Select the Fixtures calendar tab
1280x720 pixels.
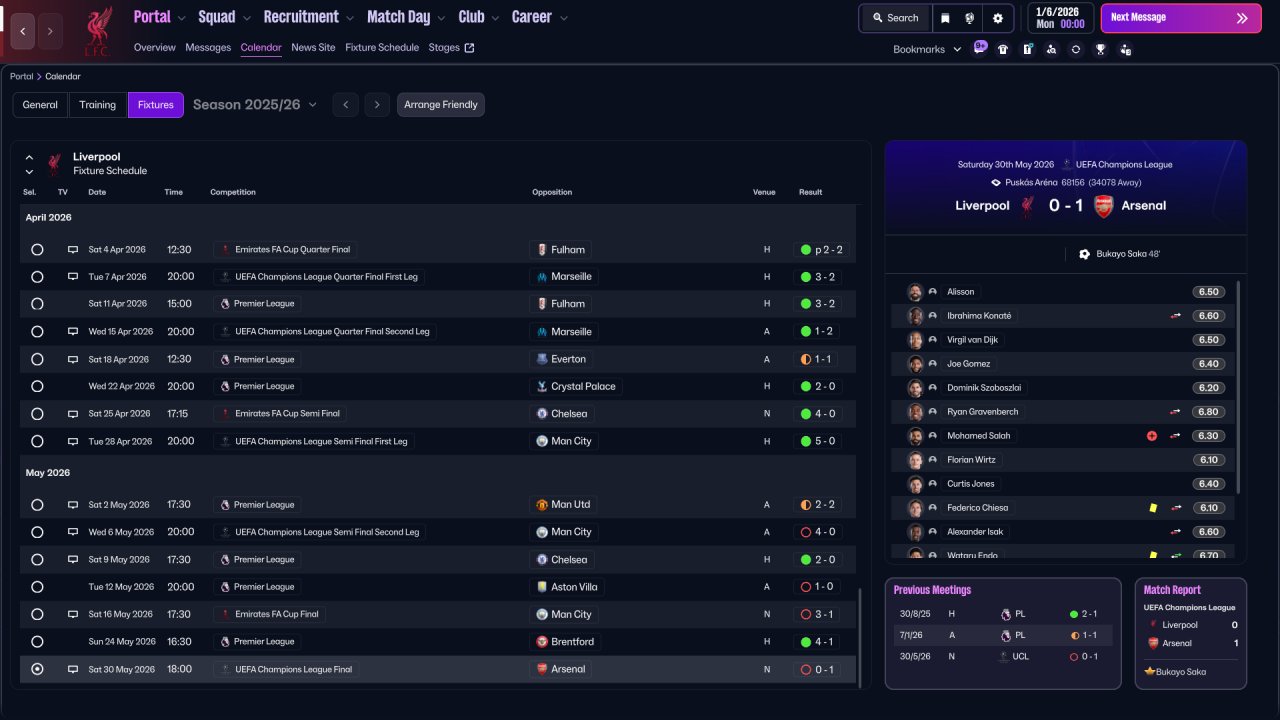coord(156,105)
